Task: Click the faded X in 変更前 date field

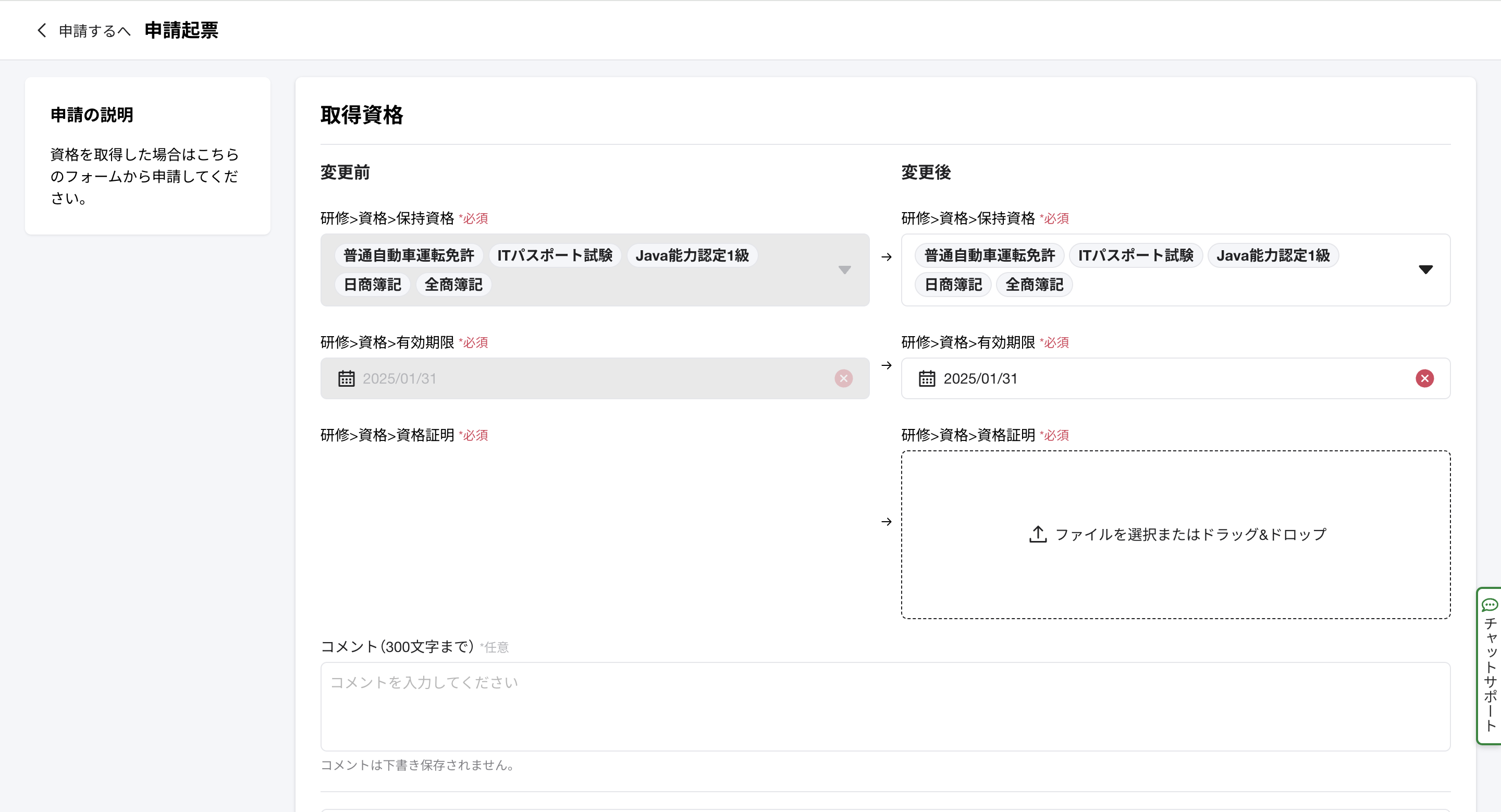Action: tap(843, 378)
